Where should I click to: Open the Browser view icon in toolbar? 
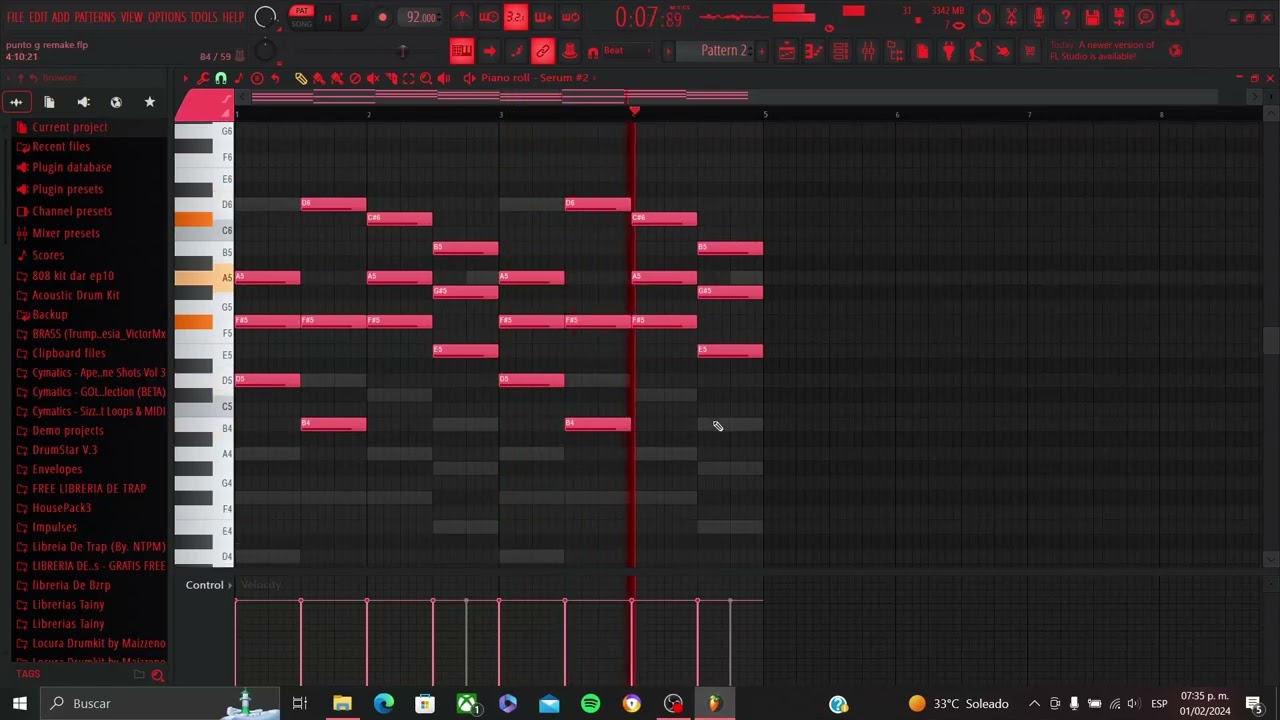895,51
